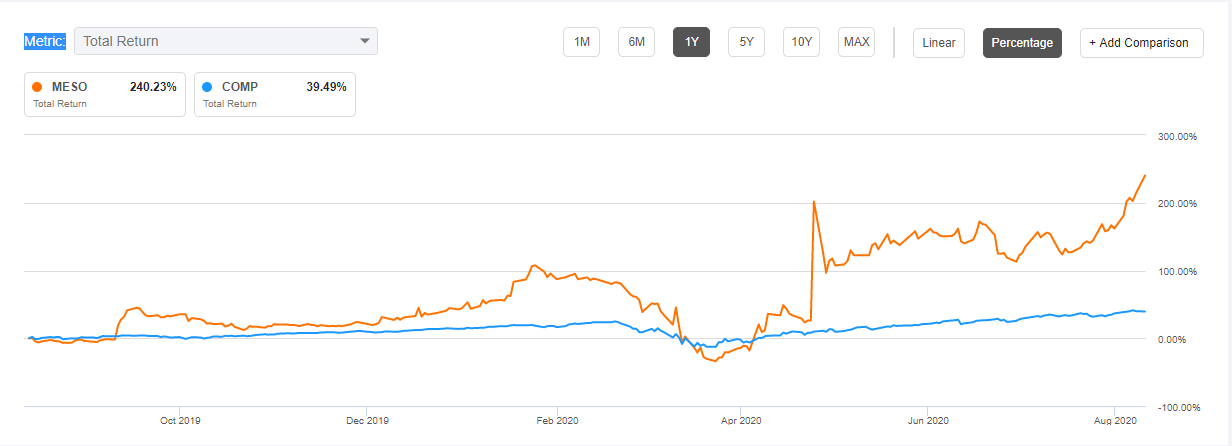This screenshot has width=1232, height=446.
Task: Select the MESO total return legend card
Action: 105,94
